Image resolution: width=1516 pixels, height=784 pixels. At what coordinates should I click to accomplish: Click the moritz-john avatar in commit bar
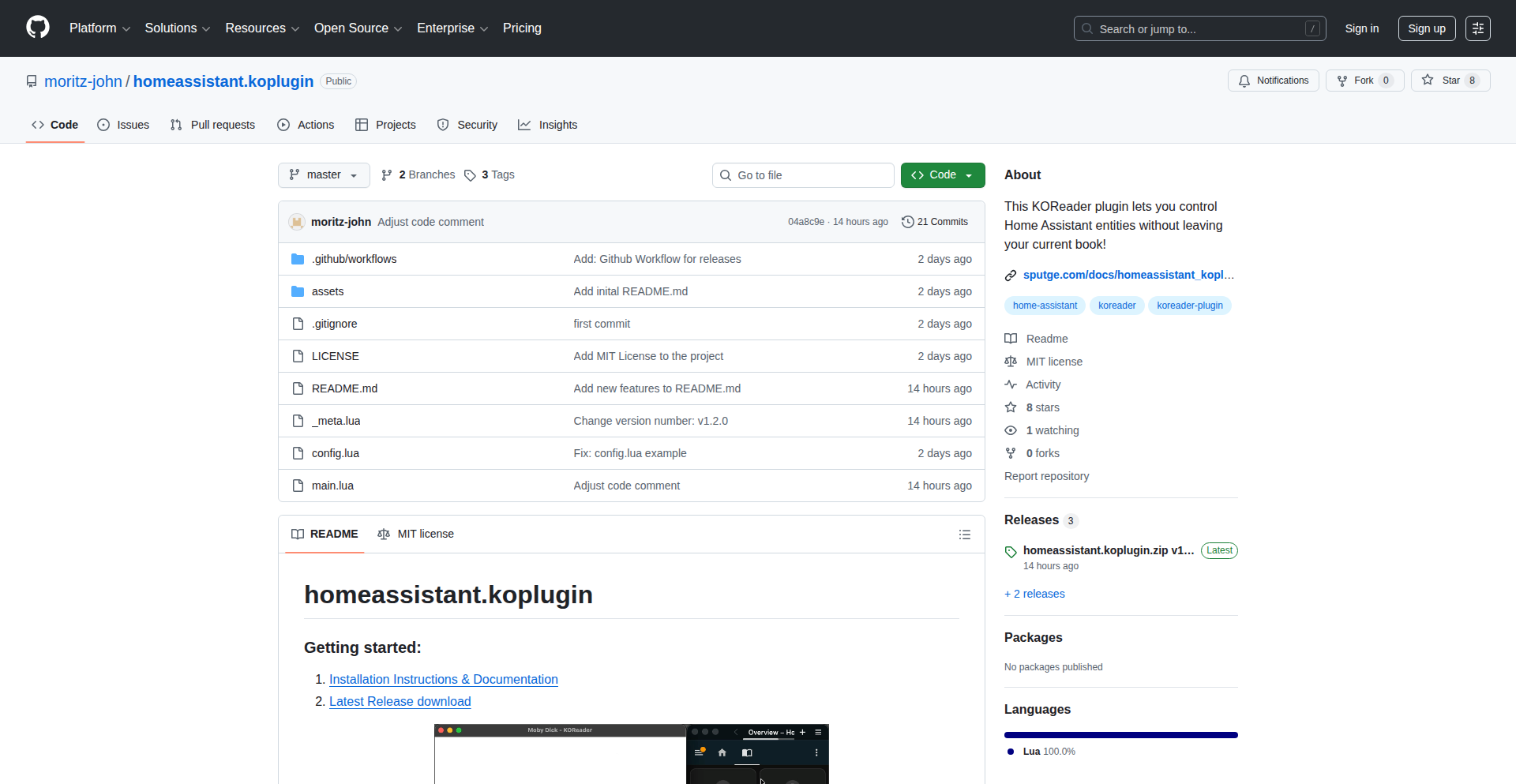(x=297, y=222)
